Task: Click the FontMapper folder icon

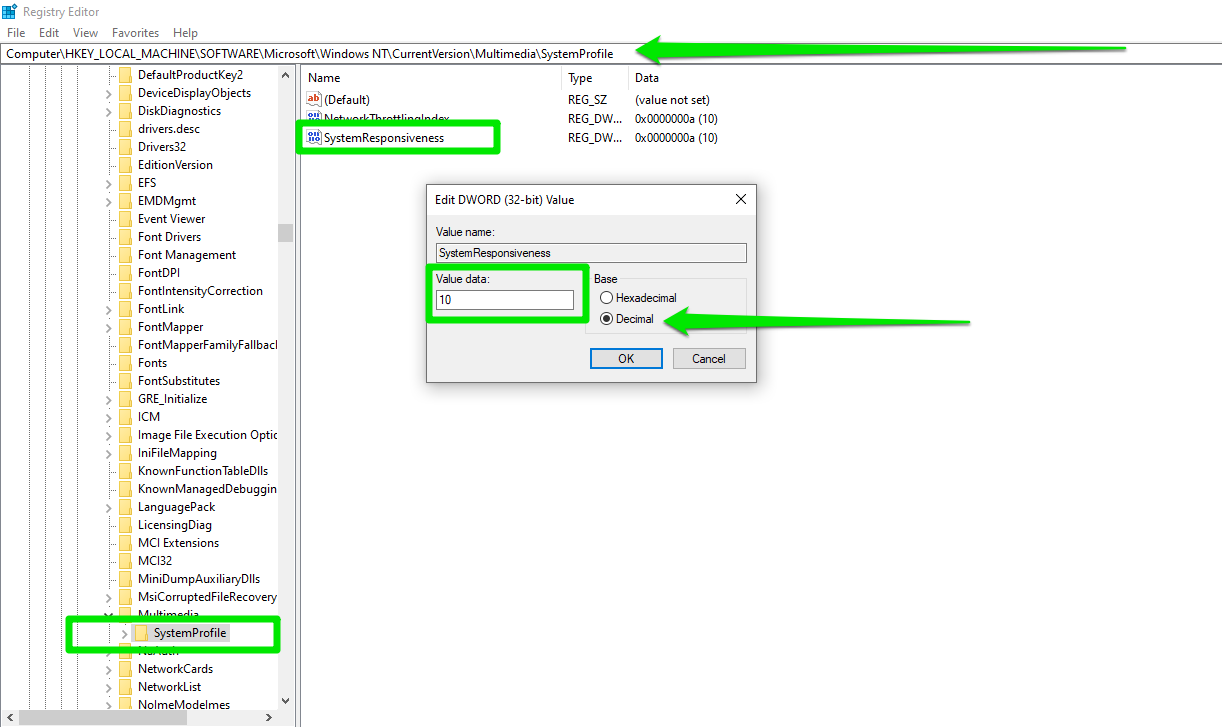Action: tap(125, 327)
